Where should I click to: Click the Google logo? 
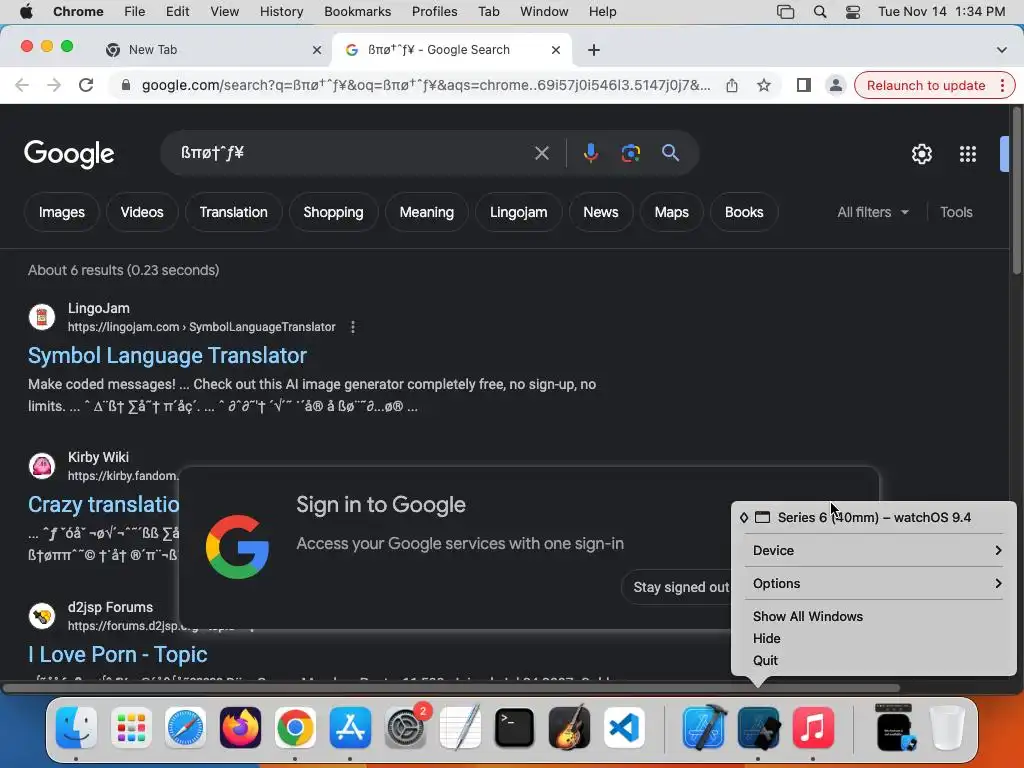69,154
